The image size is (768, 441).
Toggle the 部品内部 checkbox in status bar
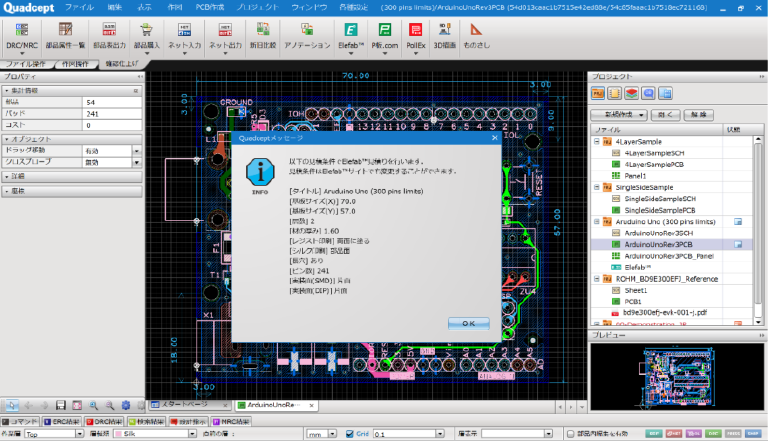click(571, 434)
